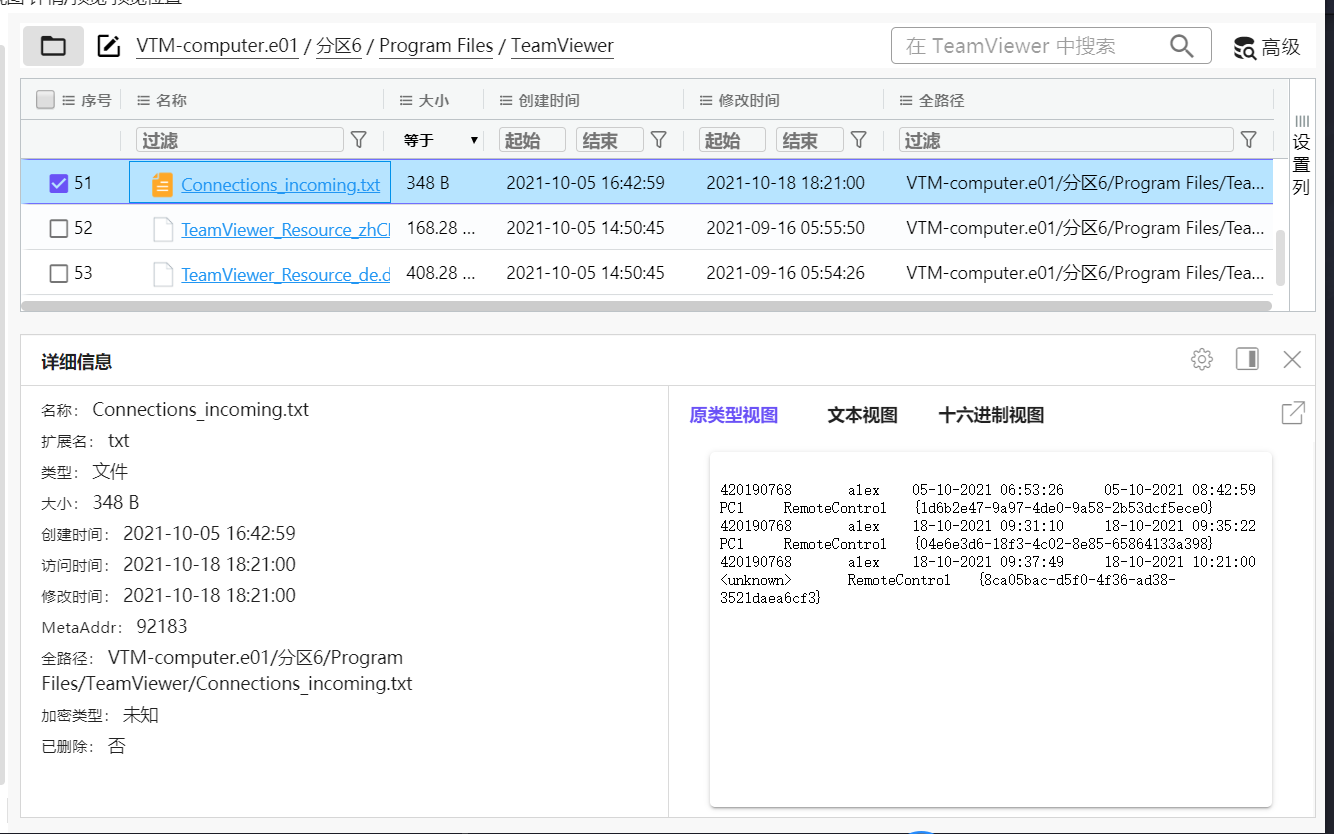The image size is (1334, 834).
Task: Open Connections_incoming.txt file link
Action: click(x=281, y=184)
